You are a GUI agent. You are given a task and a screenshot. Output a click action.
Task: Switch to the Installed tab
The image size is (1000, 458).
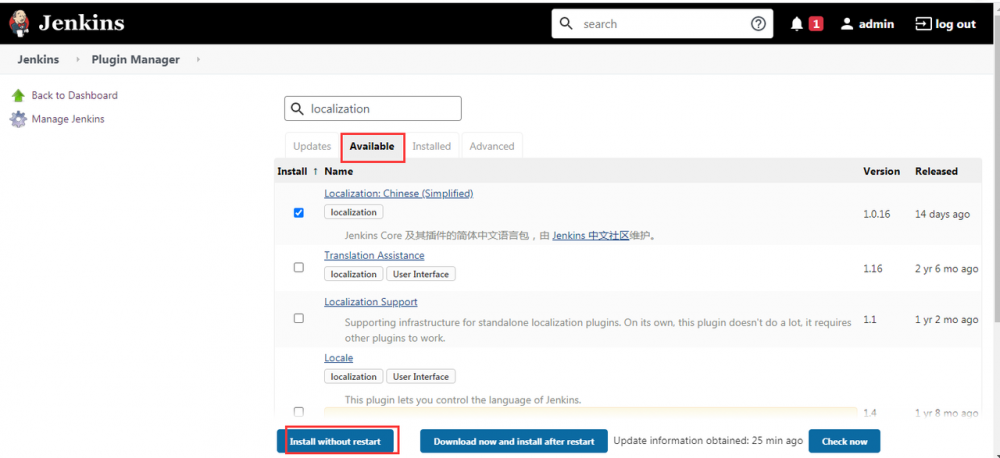point(431,147)
